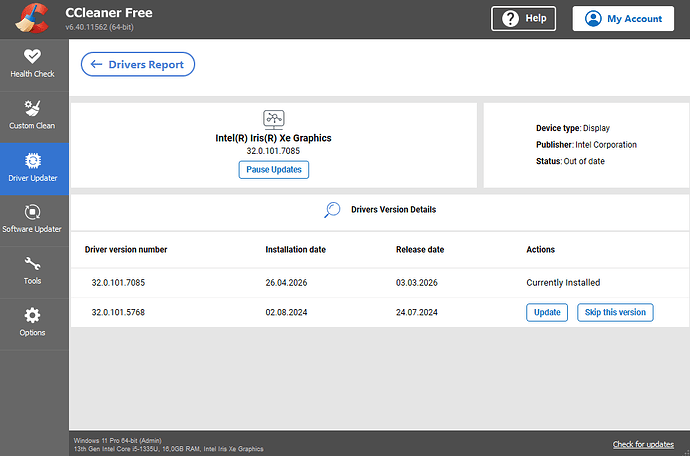Select the Currently Installed status text
The width and height of the screenshot is (690, 456).
pyautogui.click(x=563, y=283)
